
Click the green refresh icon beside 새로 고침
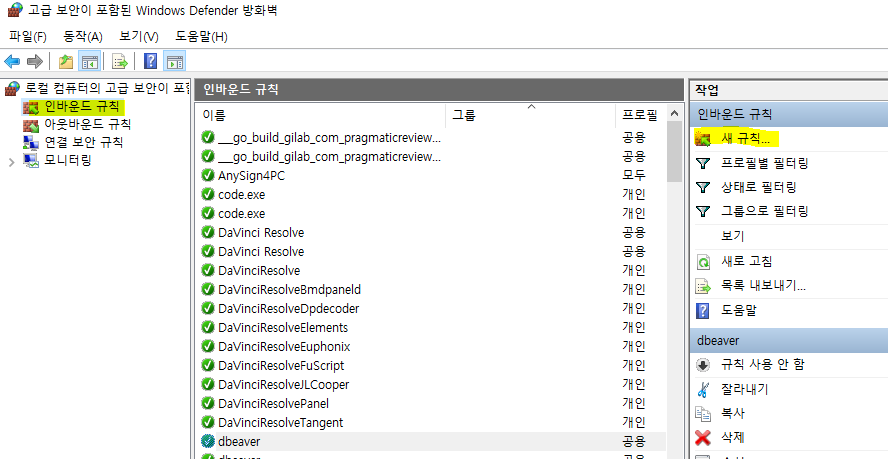703,262
